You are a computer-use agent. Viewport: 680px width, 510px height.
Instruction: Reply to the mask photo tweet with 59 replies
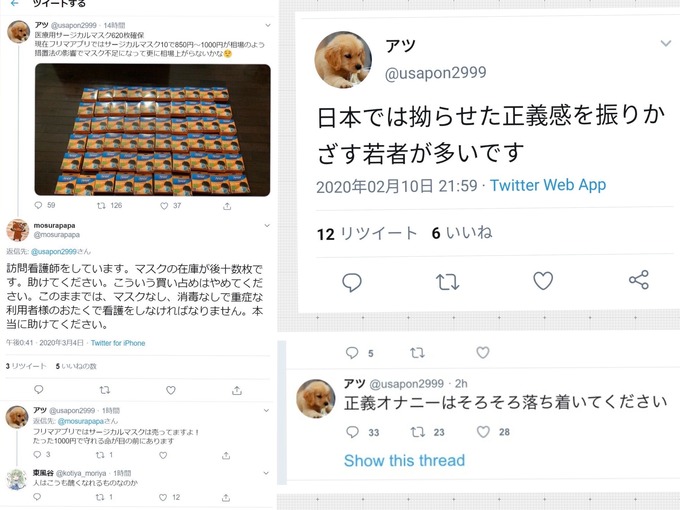click(39, 205)
